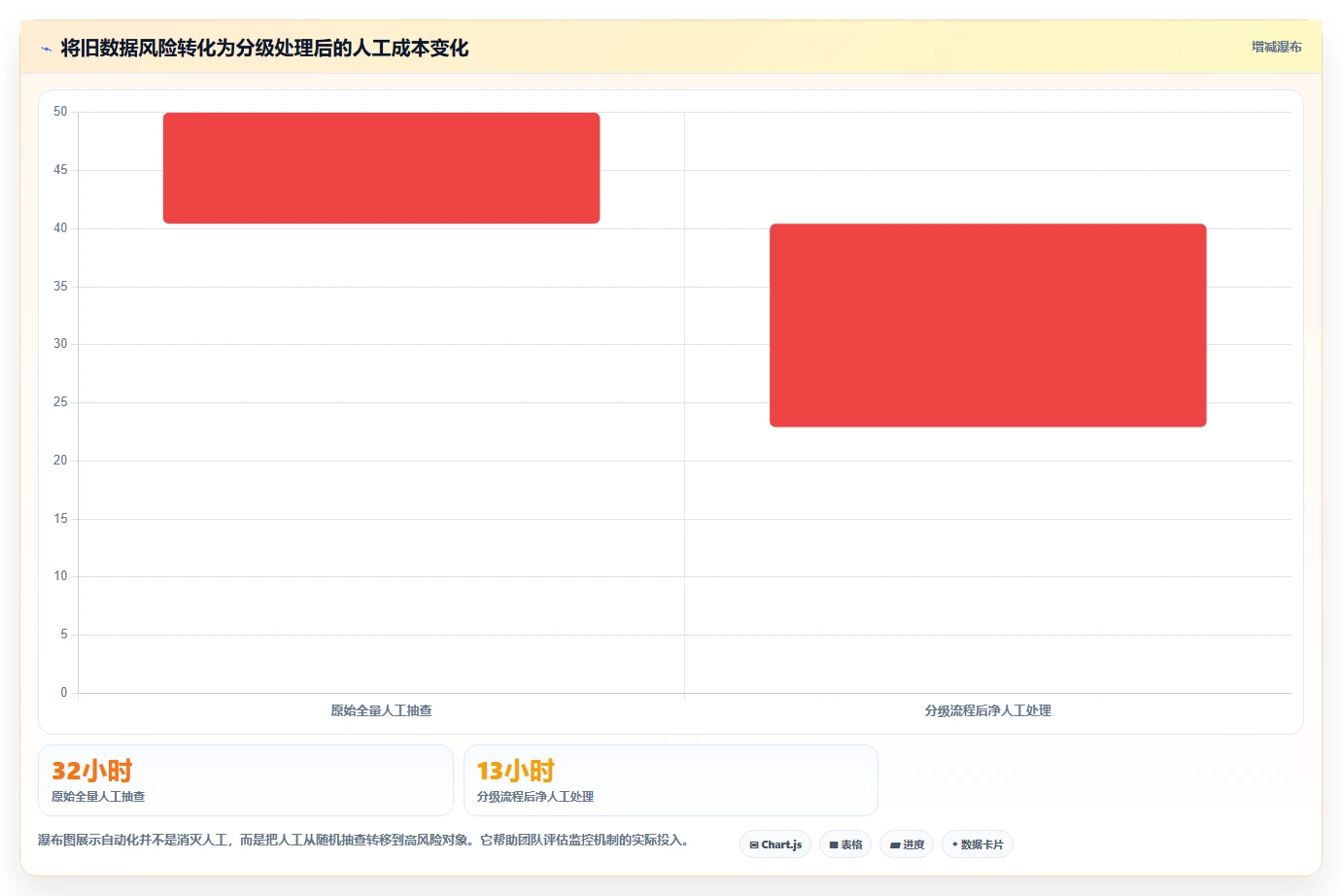Click the y-axis value 25

(x=60, y=402)
